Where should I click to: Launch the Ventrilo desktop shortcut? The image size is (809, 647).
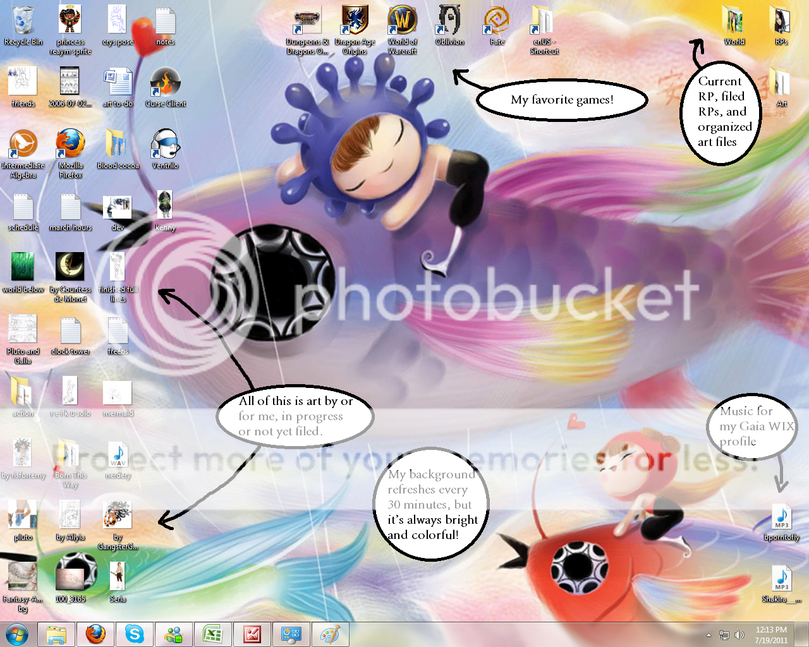(165, 144)
